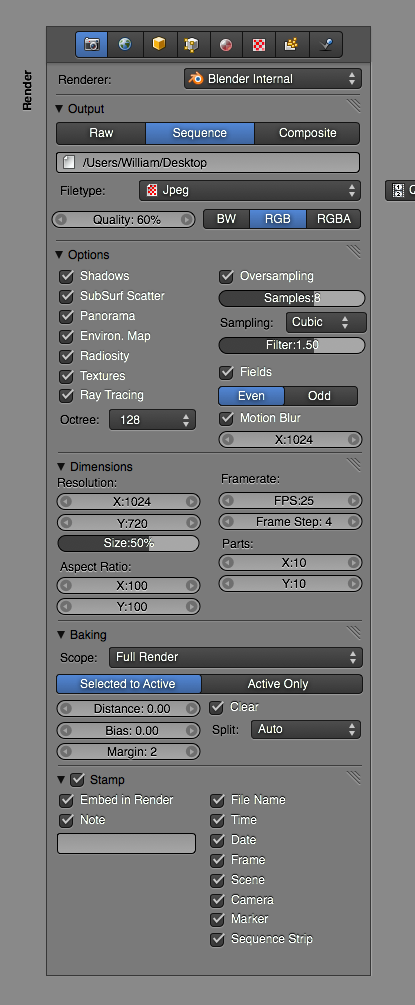
Task: Disable Radiosity checkbox
Action: tap(66, 356)
